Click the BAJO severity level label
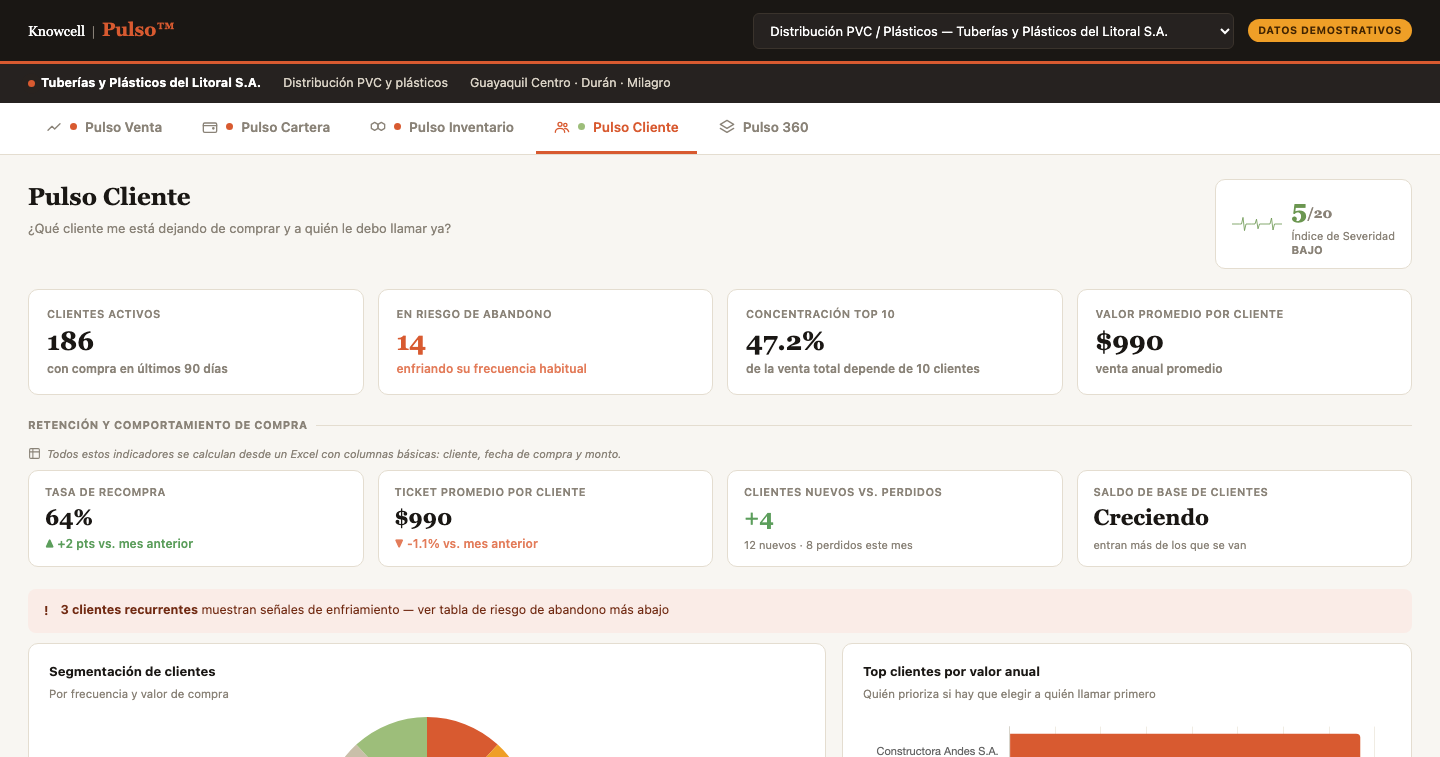 [x=1306, y=250]
